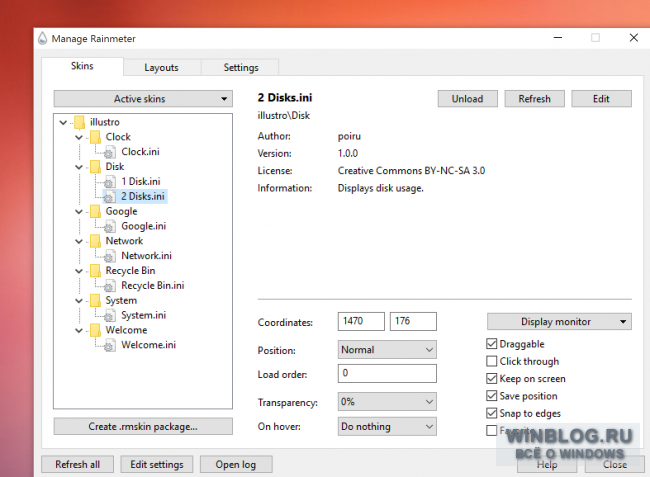Click the Open log button
The width and height of the screenshot is (650, 477).
point(236,464)
